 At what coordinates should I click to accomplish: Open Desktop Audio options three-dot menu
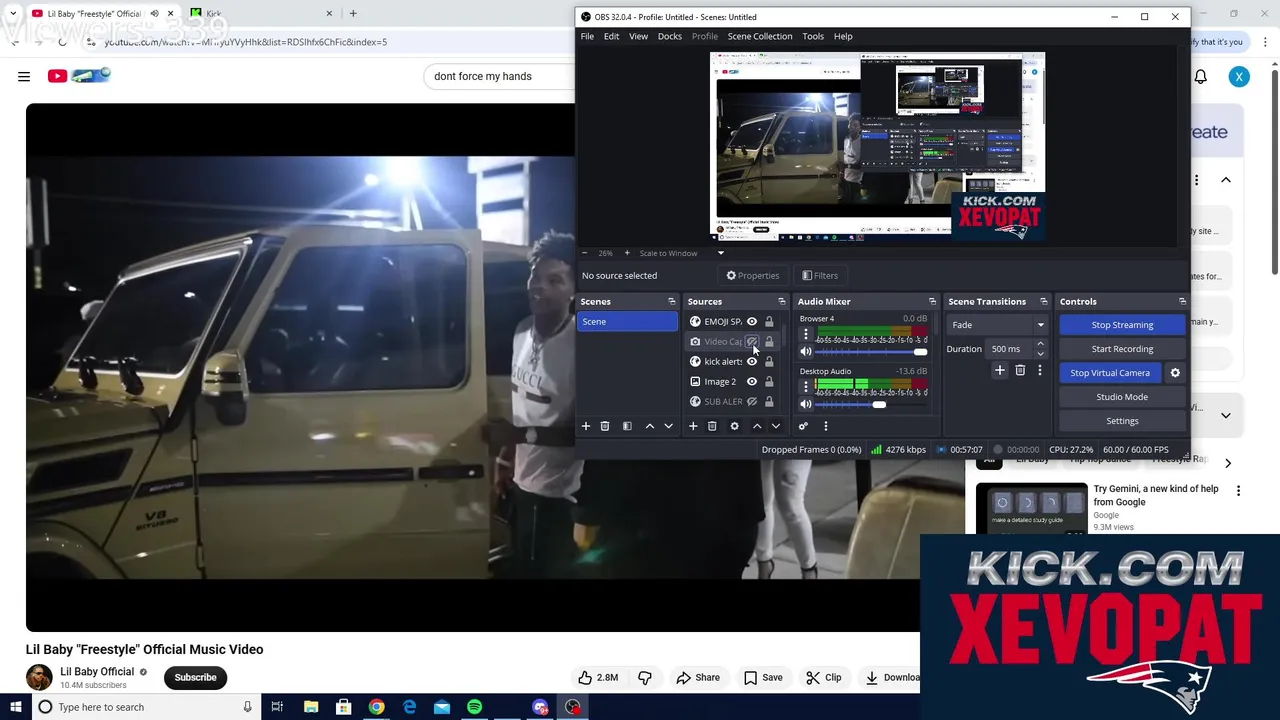806,386
